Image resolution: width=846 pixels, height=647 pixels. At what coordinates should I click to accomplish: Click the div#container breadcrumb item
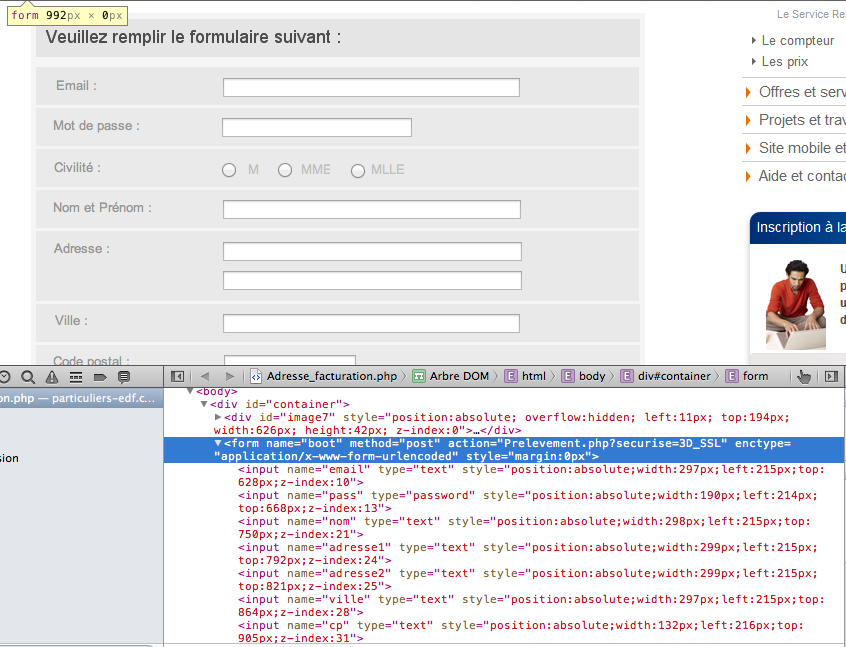click(x=665, y=376)
